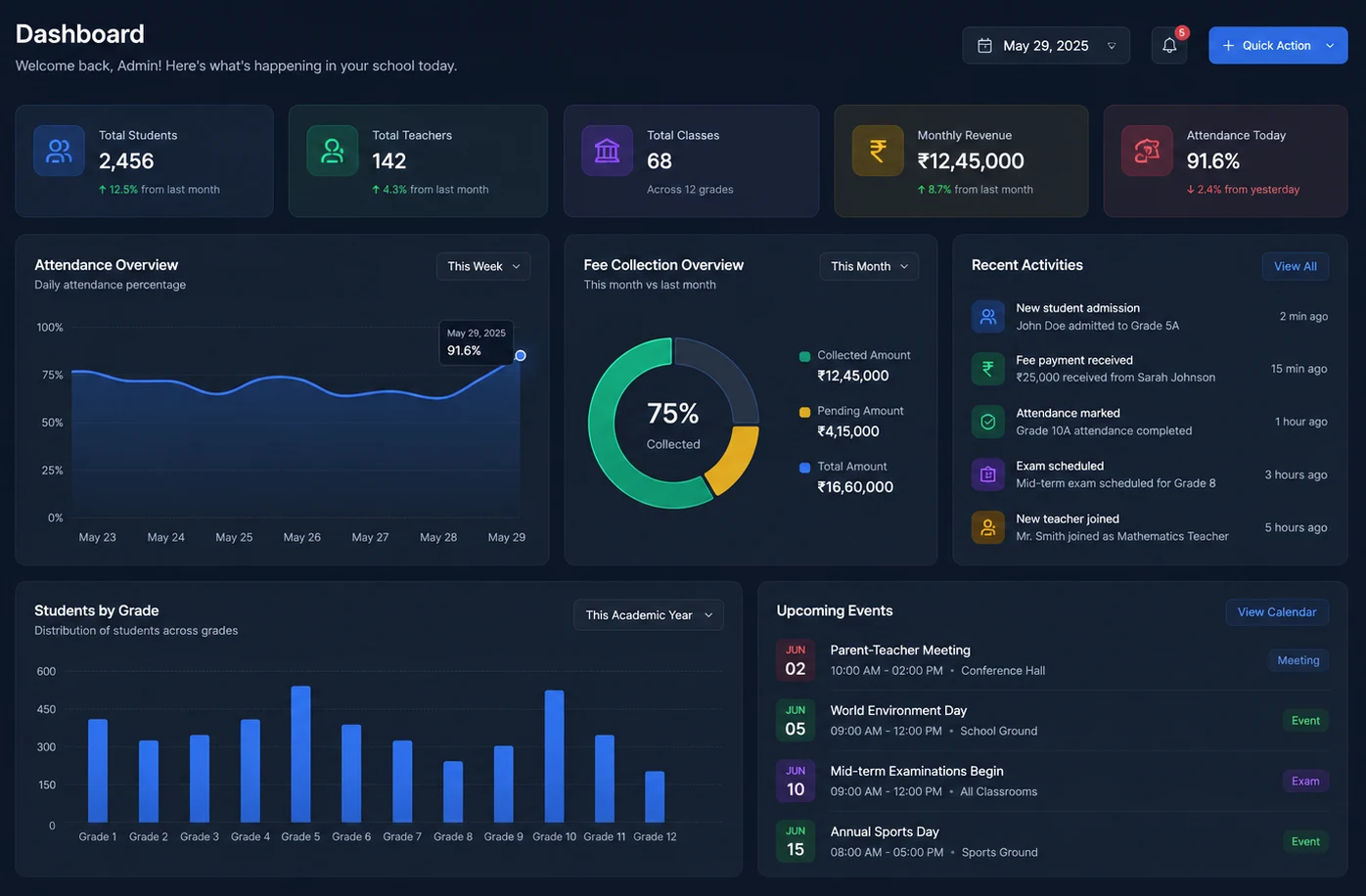
Task: Open the This Month fee dropdown
Action: tap(869, 266)
